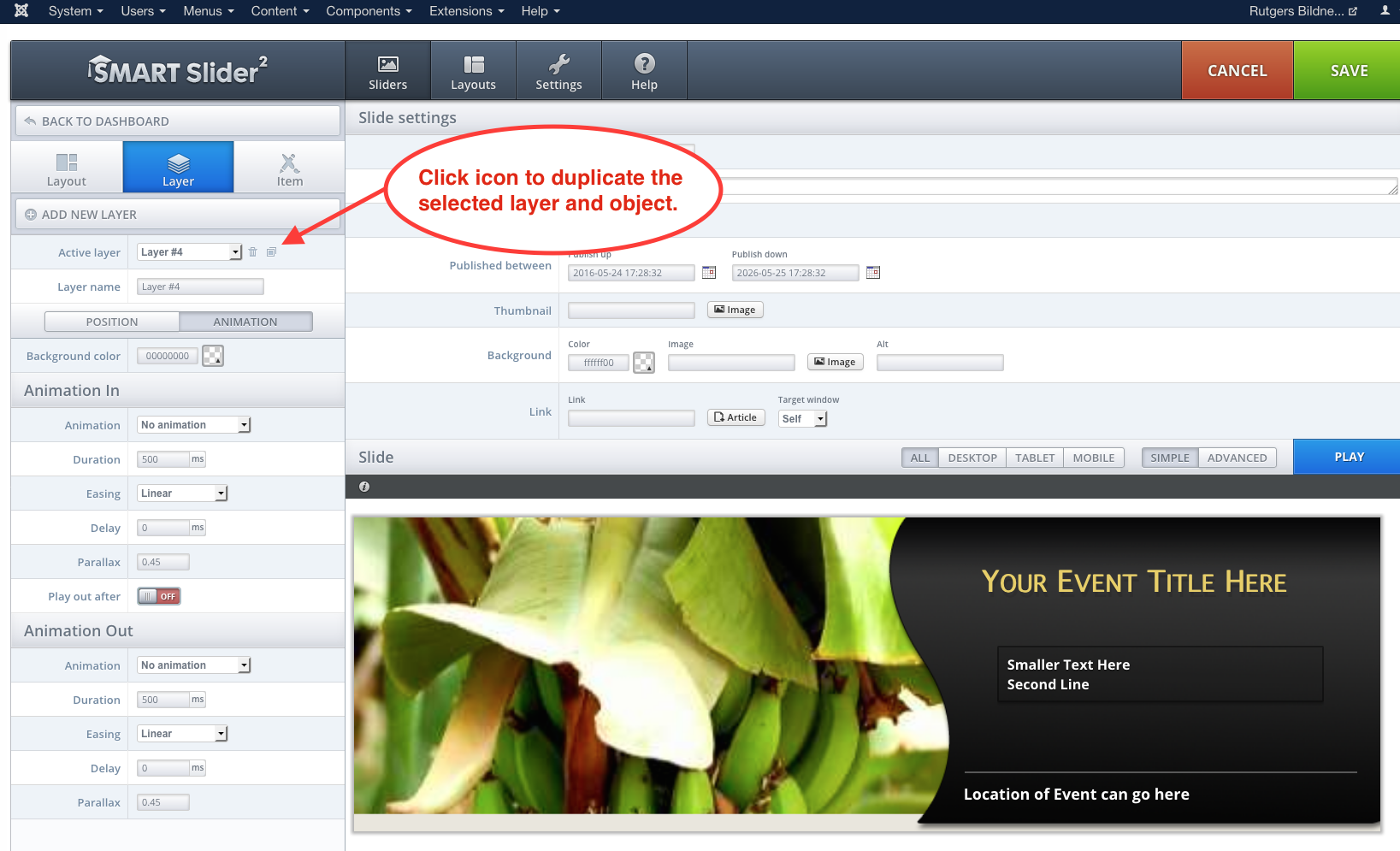Select the MOBILE device view
Image resolution: width=1400 pixels, height=851 pixels.
click(1094, 458)
